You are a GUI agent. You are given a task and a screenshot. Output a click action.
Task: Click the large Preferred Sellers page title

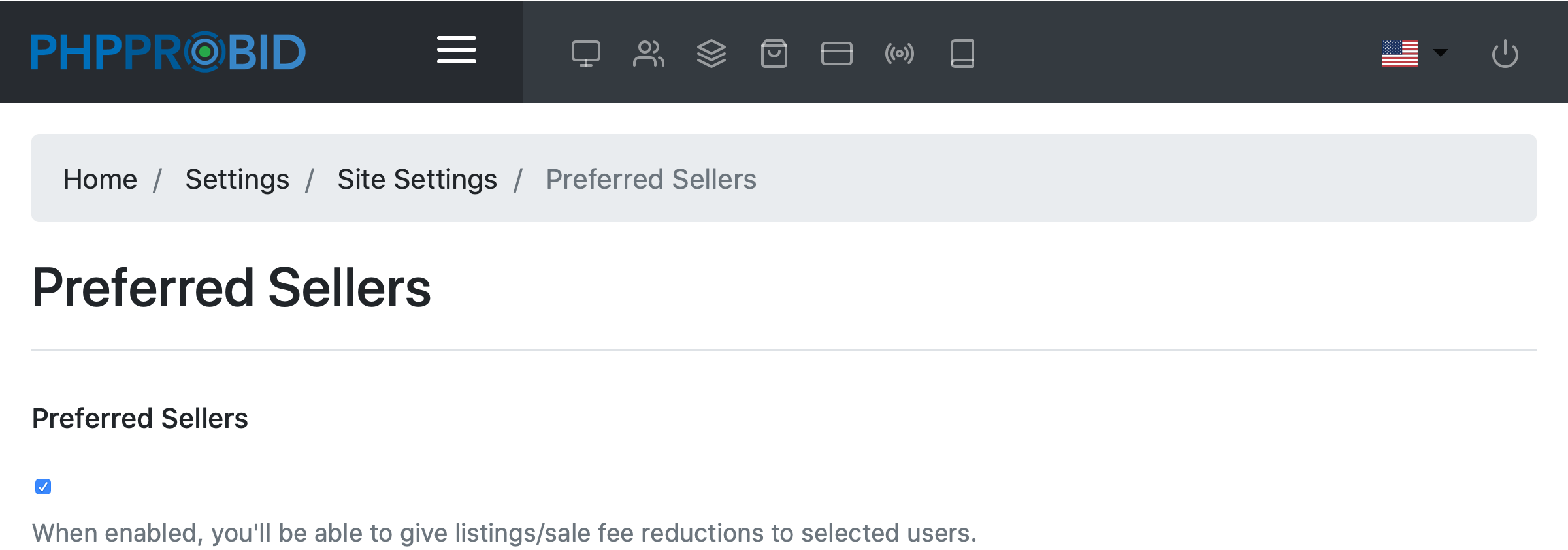231,287
